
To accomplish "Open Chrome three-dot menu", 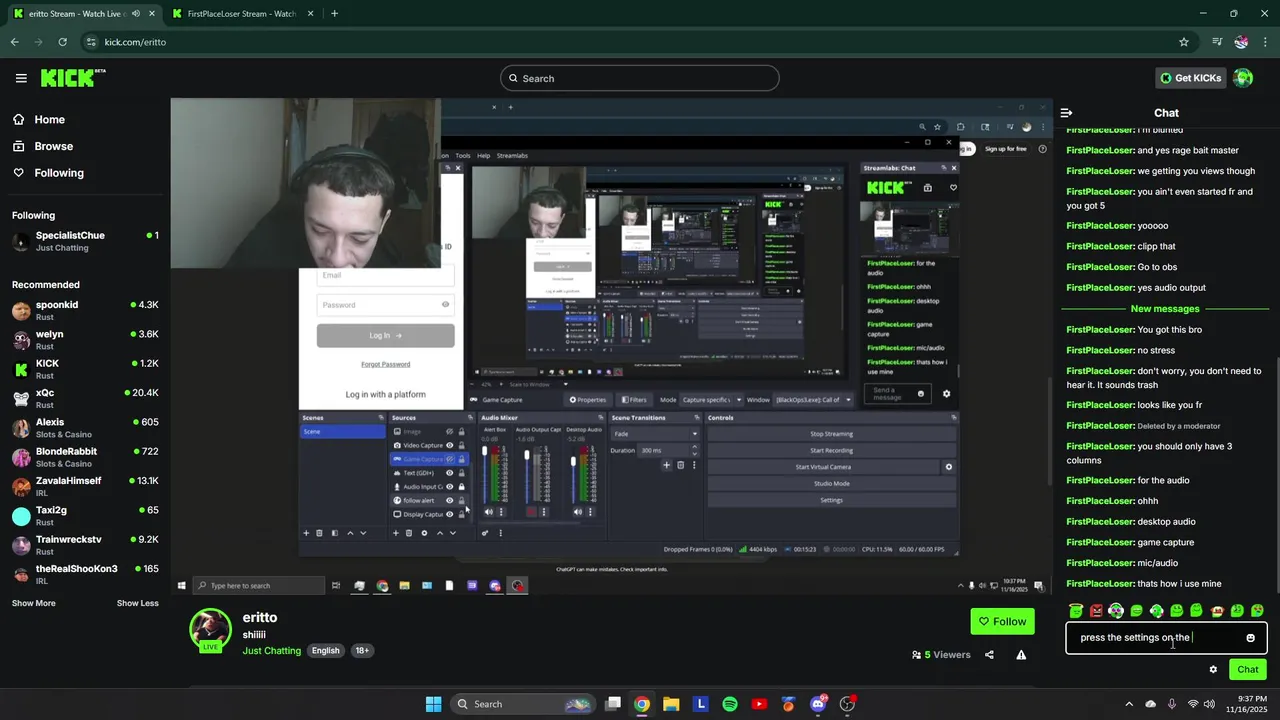I will [1266, 42].
